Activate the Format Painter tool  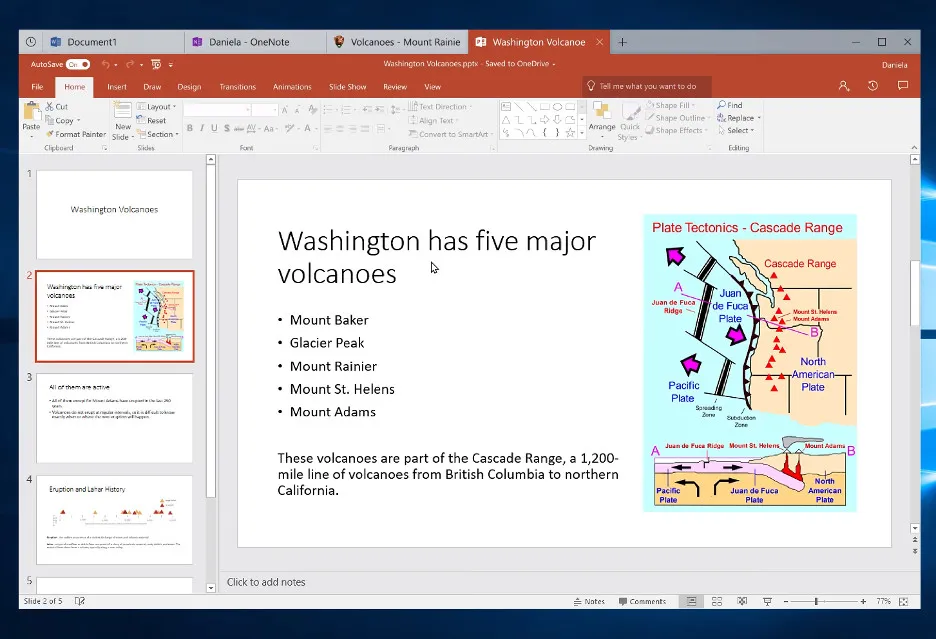[x=76, y=134]
